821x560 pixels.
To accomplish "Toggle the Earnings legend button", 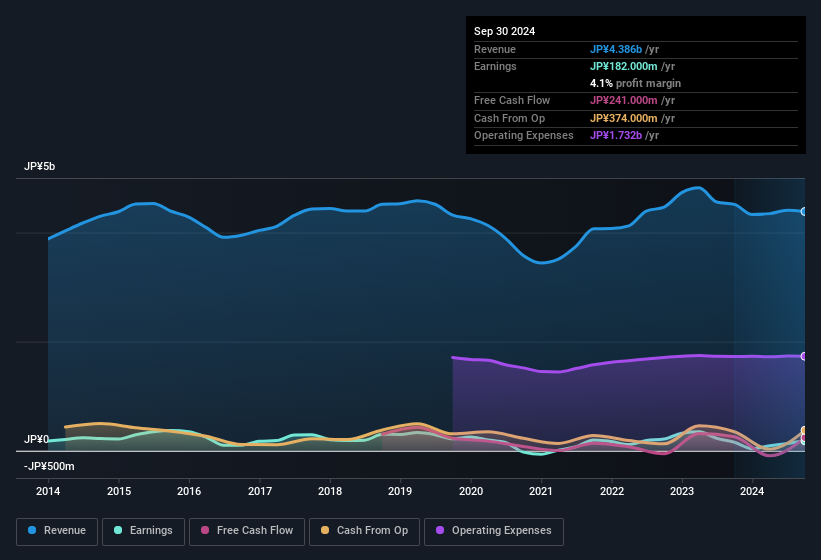I will 143,531.
